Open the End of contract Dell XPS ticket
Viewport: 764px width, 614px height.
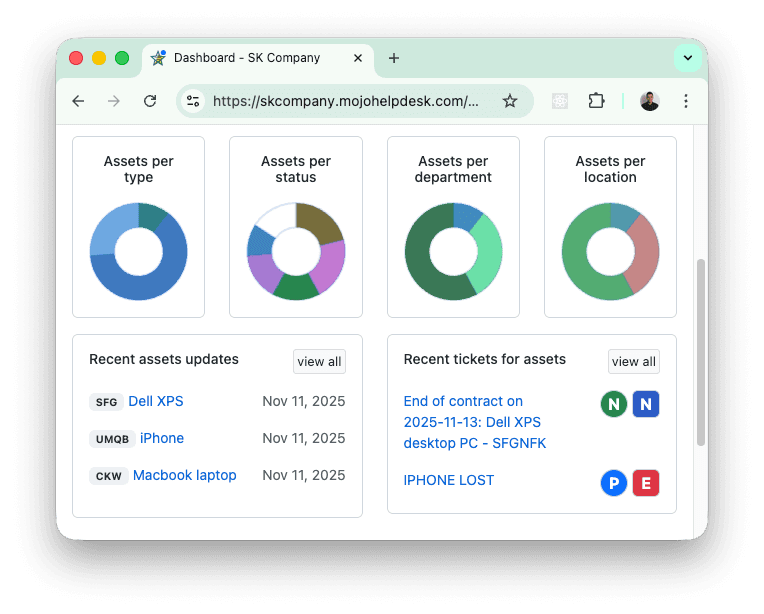point(475,422)
